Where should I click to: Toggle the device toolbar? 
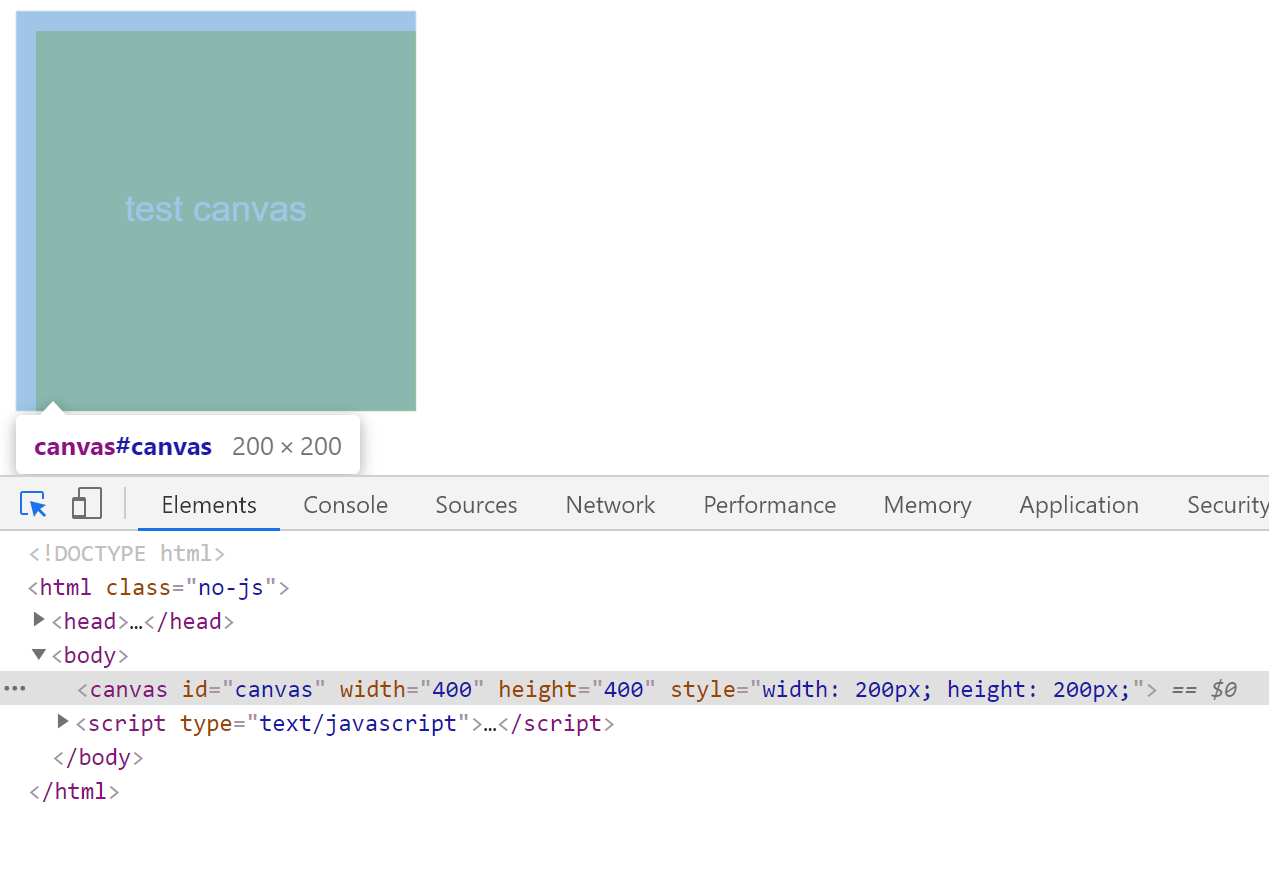click(x=86, y=504)
